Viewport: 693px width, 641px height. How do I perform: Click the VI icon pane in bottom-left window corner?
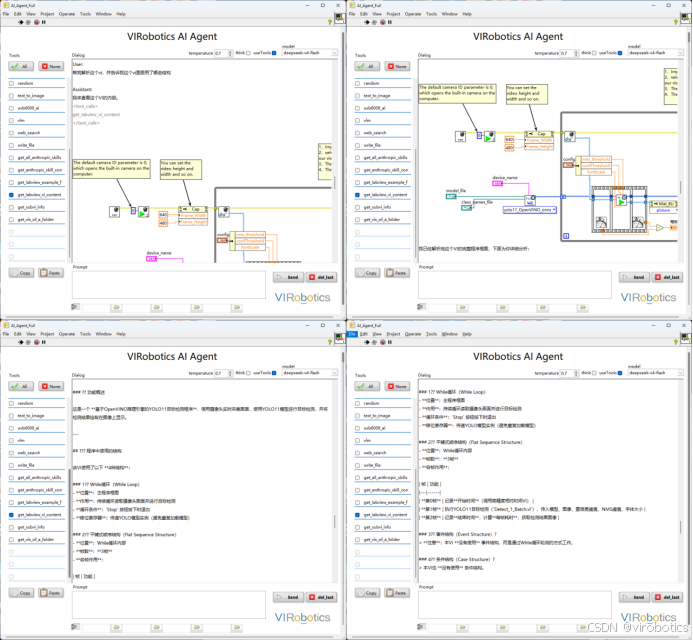(339, 339)
